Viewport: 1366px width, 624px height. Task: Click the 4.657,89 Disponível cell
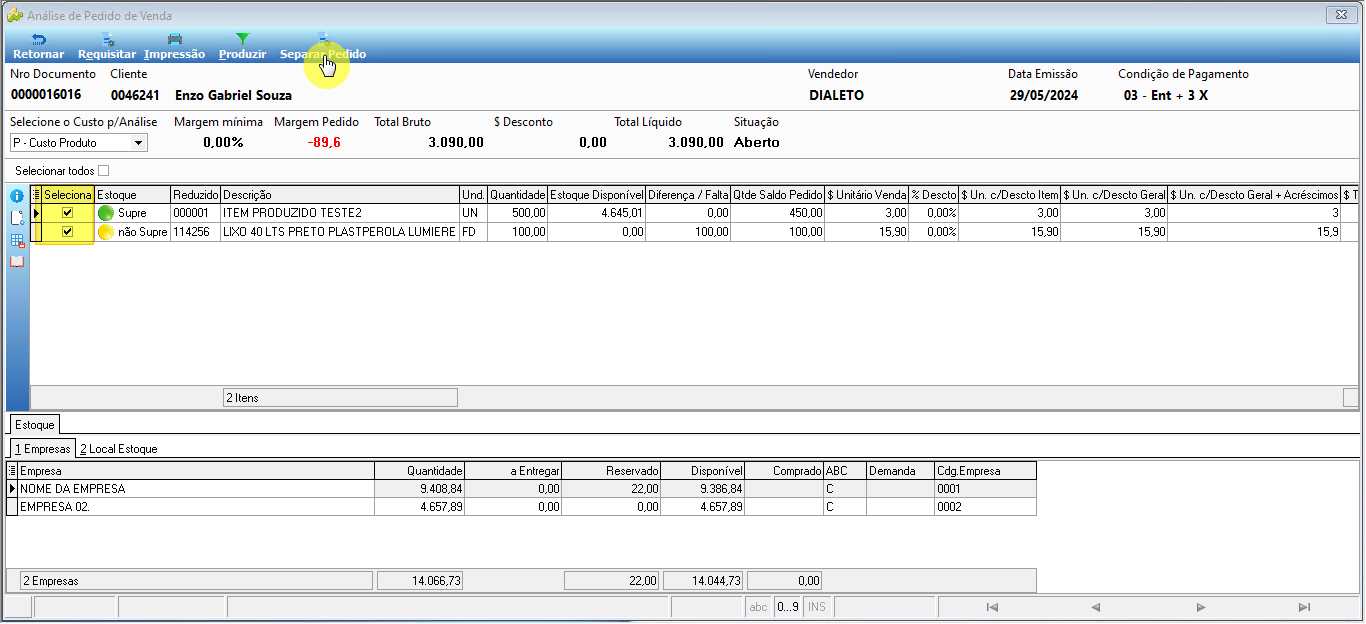[703, 507]
